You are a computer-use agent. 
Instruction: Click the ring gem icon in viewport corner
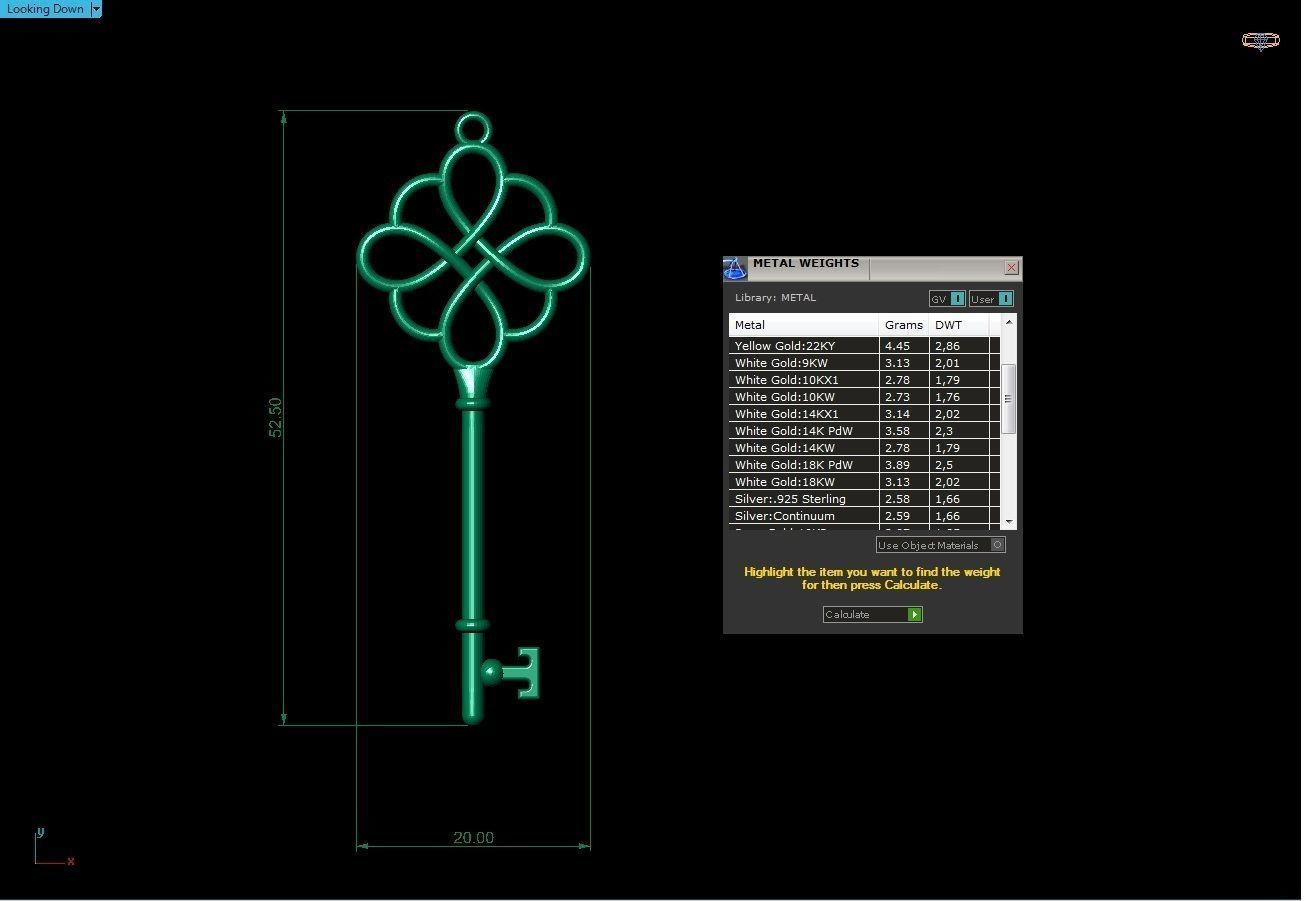[x=1260, y=40]
